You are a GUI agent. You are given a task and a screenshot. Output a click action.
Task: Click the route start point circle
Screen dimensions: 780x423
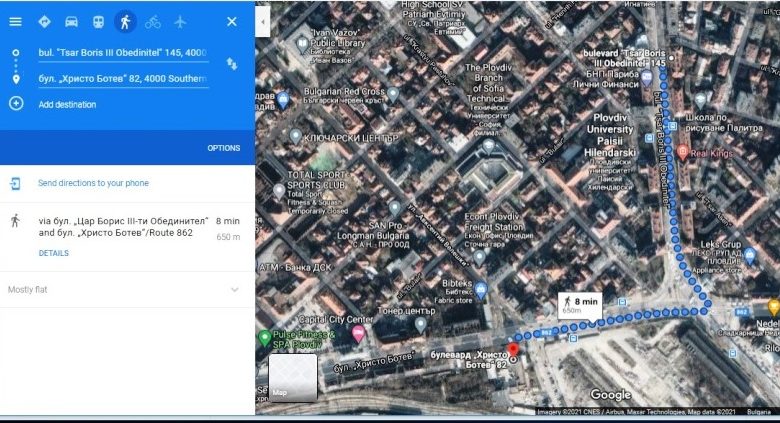(671, 58)
